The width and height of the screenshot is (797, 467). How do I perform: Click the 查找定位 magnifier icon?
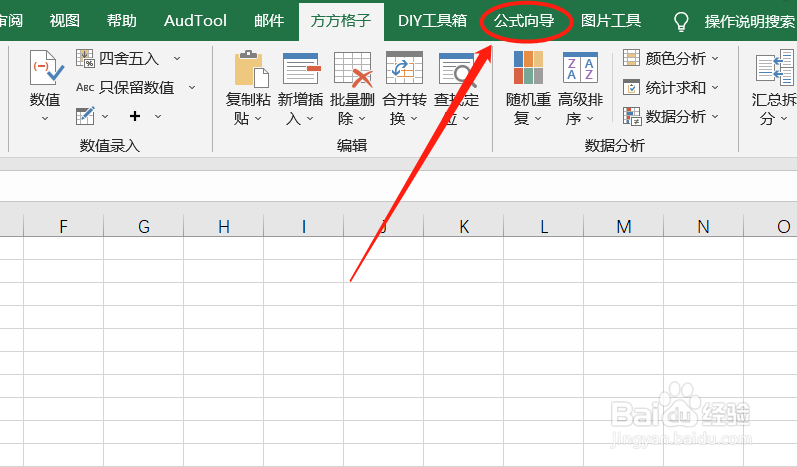[x=457, y=69]
